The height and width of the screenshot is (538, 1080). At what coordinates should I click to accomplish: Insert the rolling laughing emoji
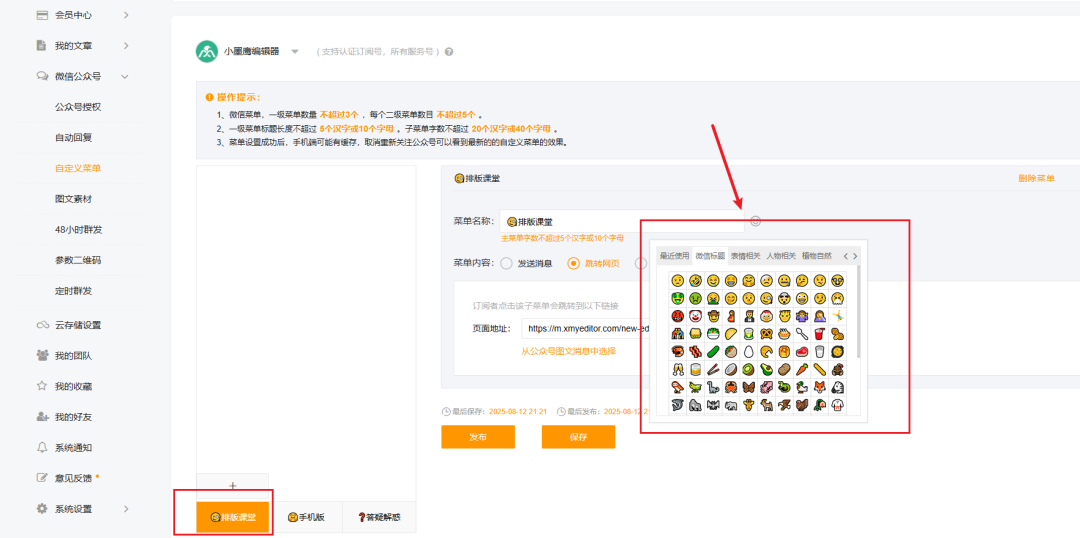coord(694,280)
